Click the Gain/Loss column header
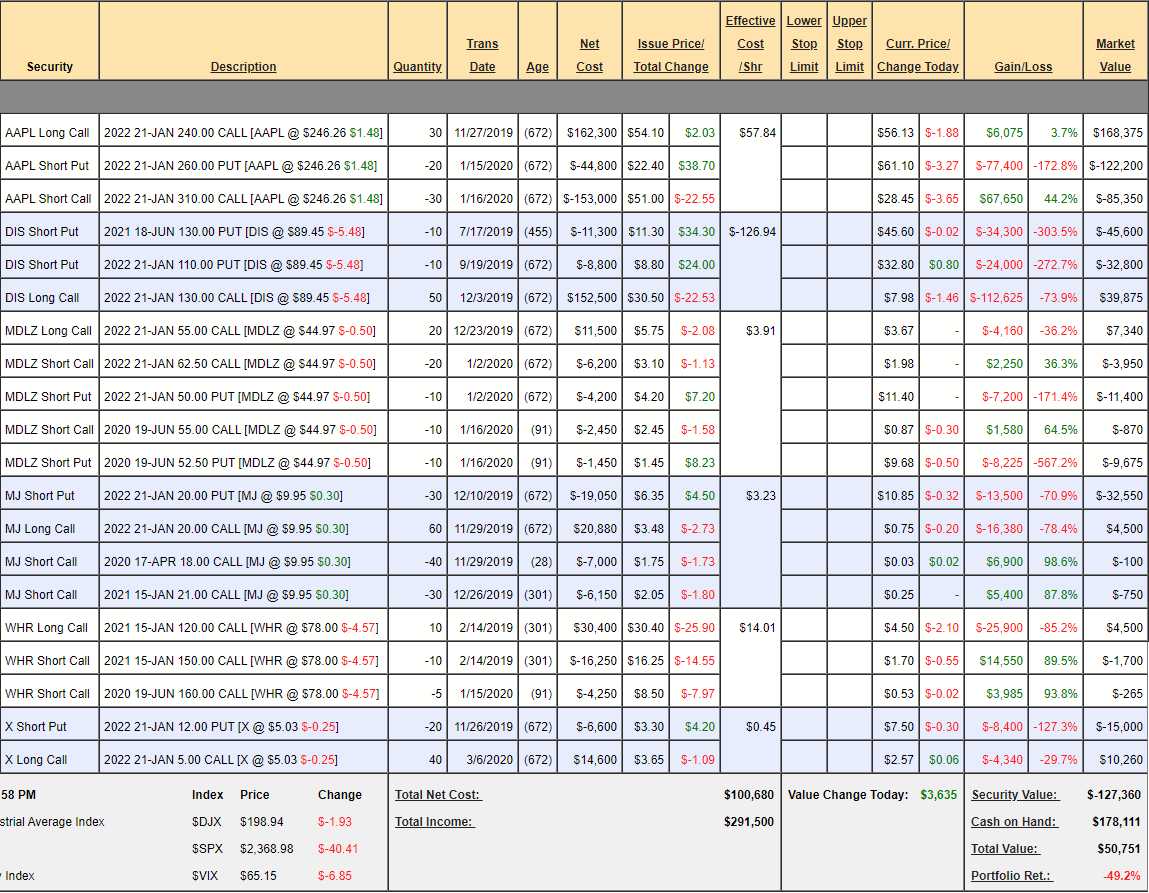 pos(1023,67)
